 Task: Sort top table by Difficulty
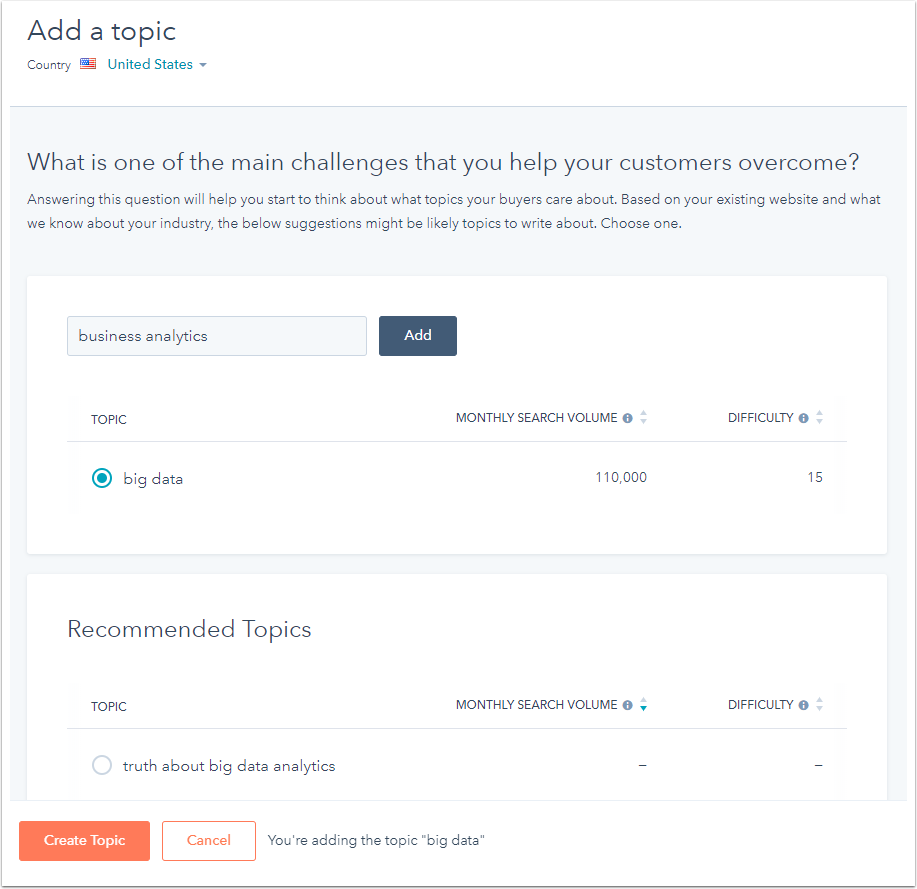click(820, 418)
